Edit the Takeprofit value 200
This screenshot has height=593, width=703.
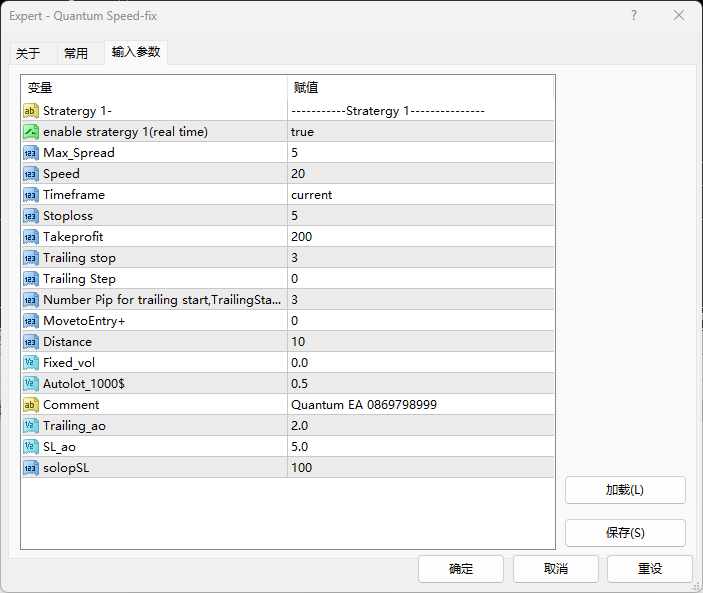point(421,237)
